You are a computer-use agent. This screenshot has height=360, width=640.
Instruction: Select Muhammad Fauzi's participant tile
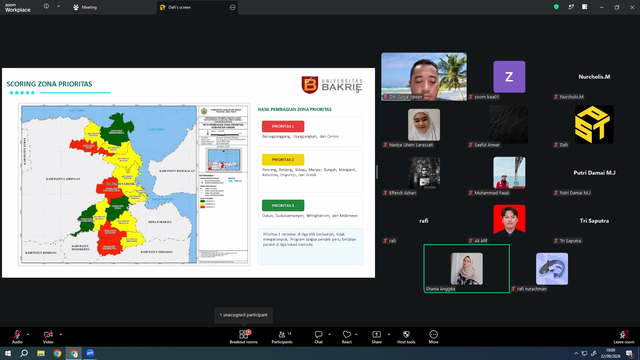pos(509,173)
